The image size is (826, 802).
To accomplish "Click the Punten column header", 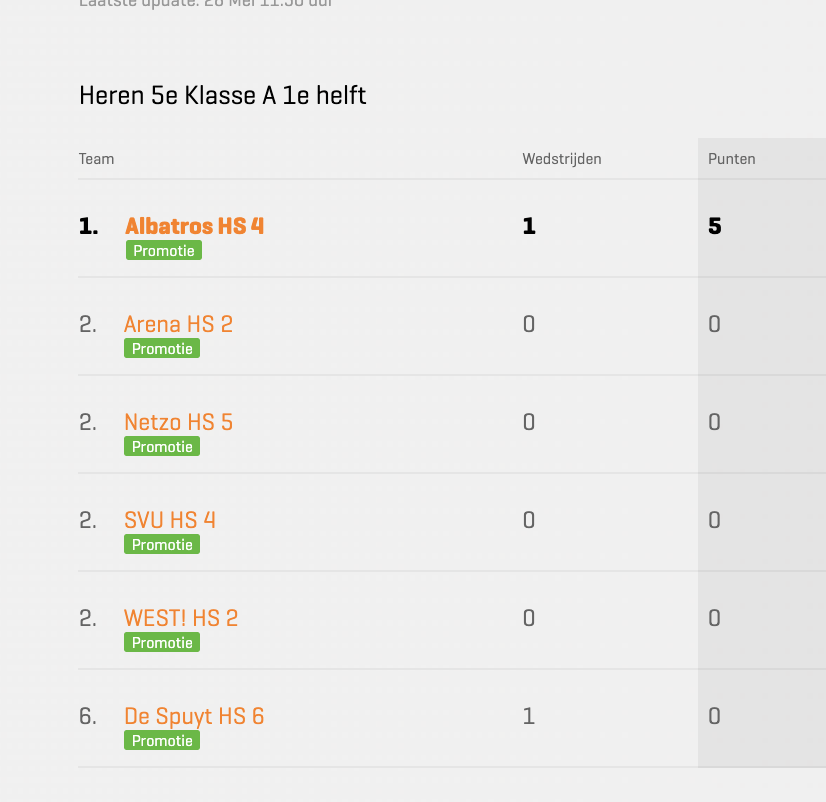I will click(x=731, y=159).
